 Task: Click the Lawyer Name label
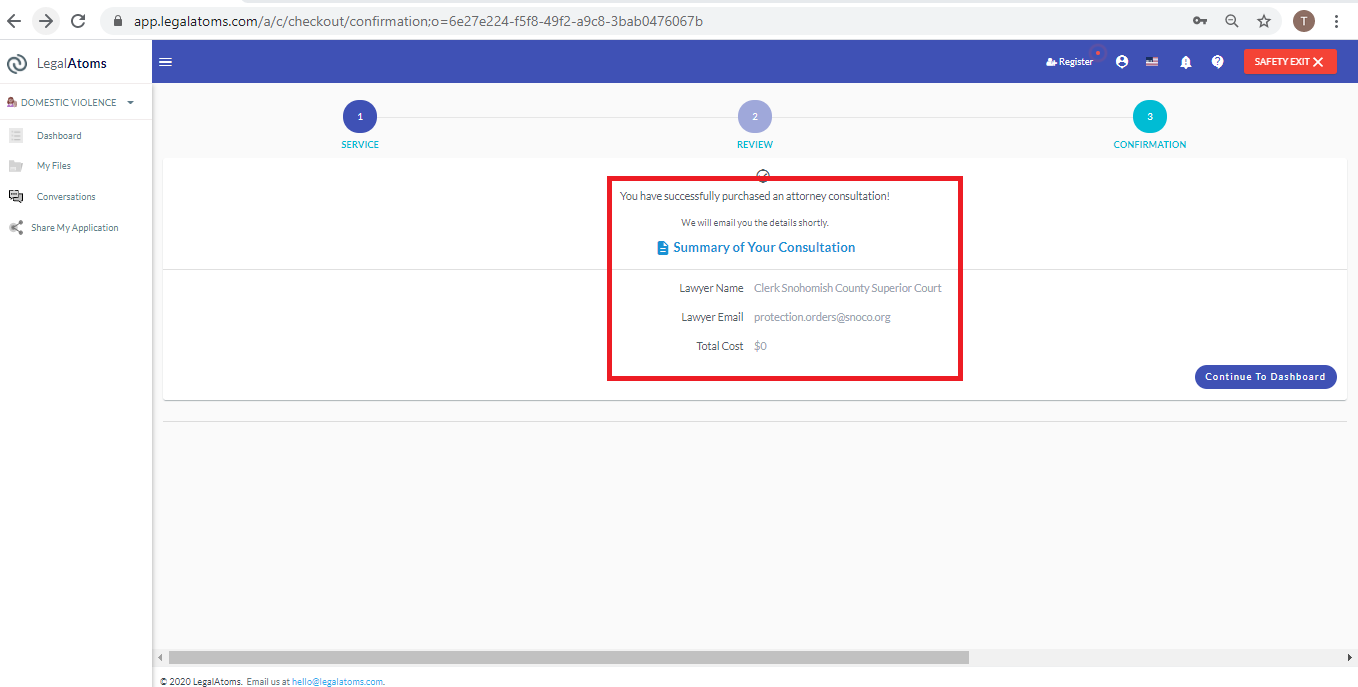711,288
